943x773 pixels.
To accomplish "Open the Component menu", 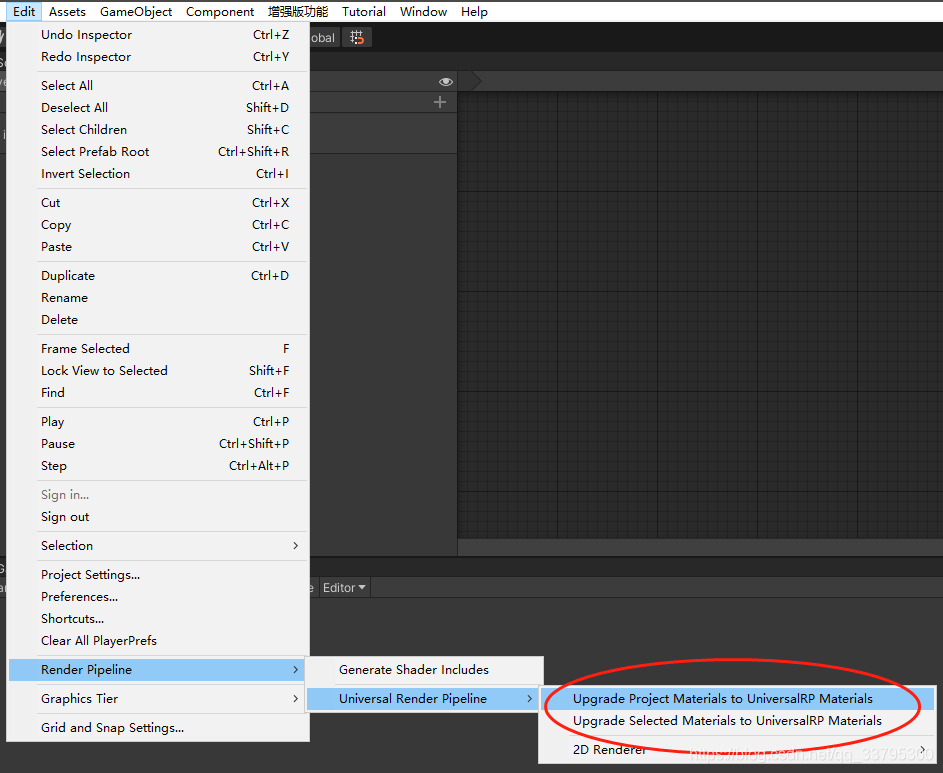I will click(x=220, y=11).
